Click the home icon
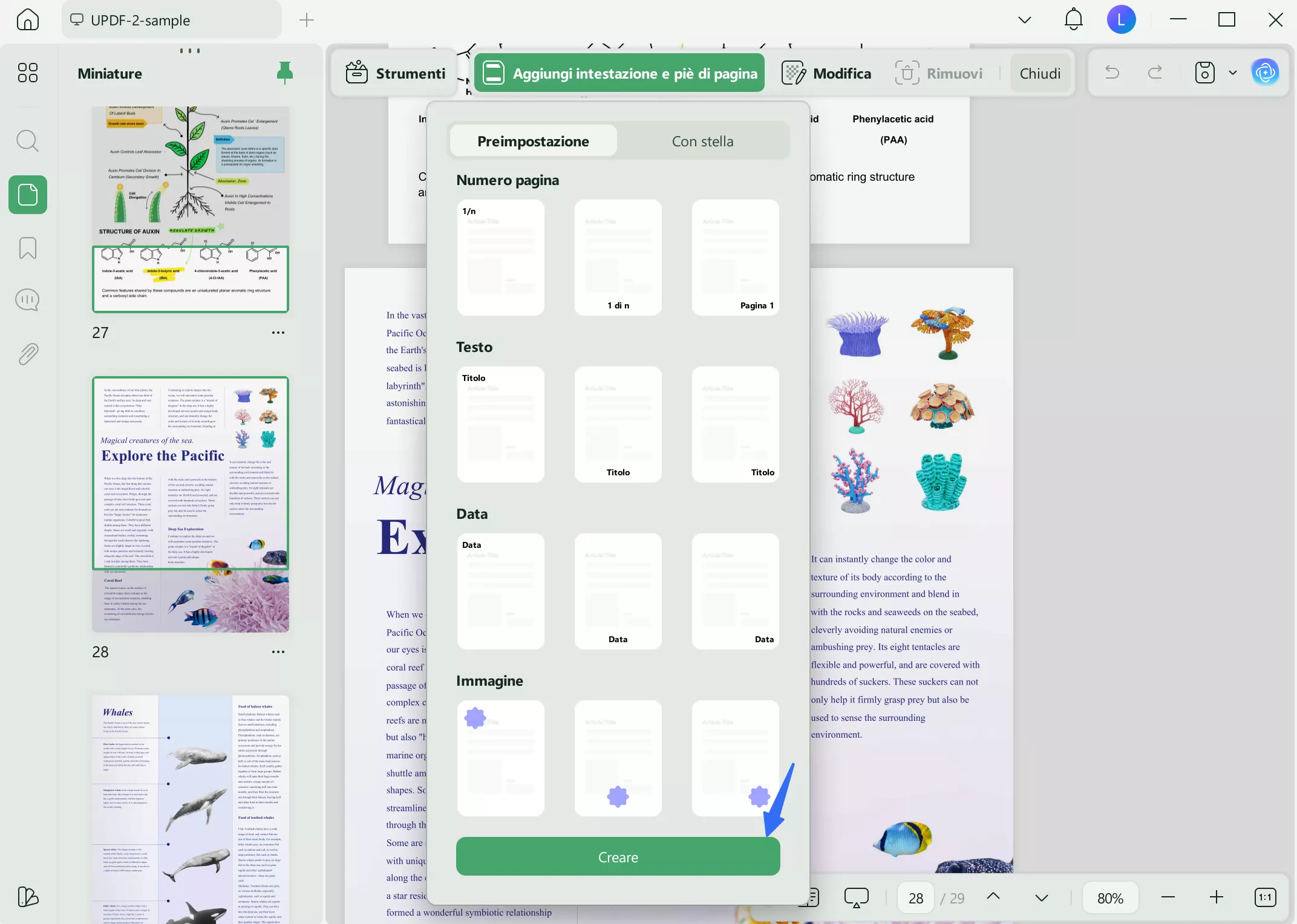This screenshot has width=1297, height=924. click(27, 20)
